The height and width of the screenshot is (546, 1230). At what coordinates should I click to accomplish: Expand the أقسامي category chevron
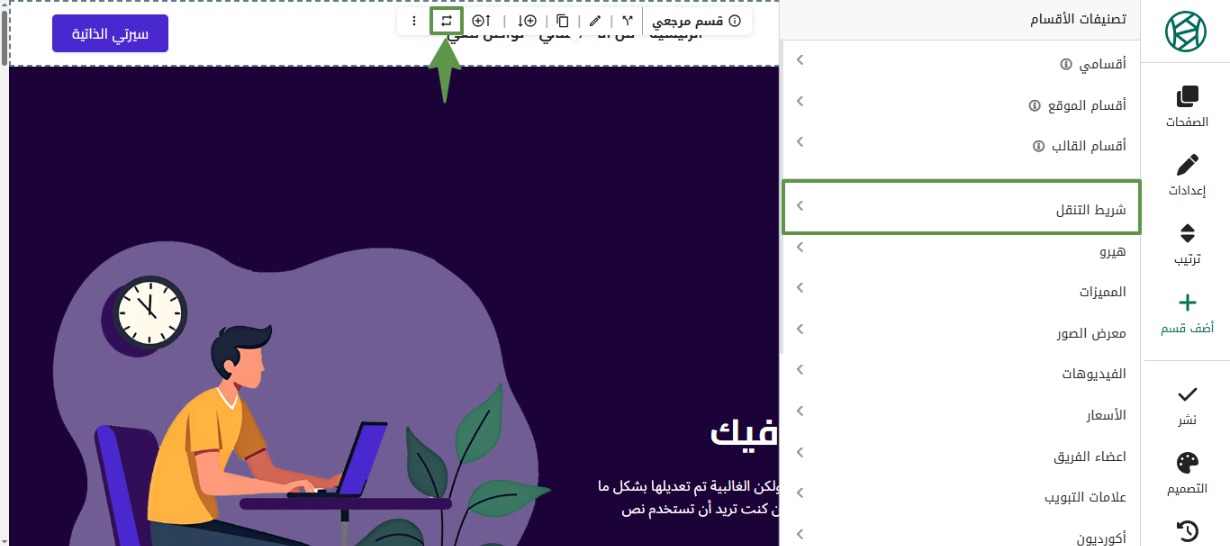pyautogui.click(x=800, y=62)
